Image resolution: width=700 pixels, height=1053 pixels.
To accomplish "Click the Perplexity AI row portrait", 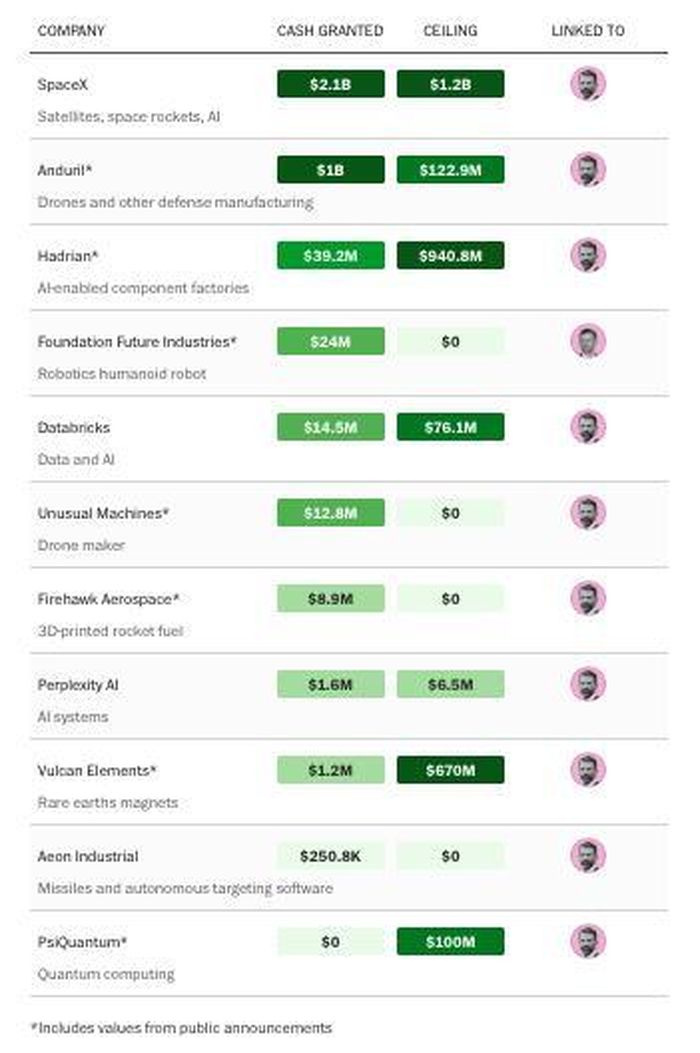I will (588, 684).
